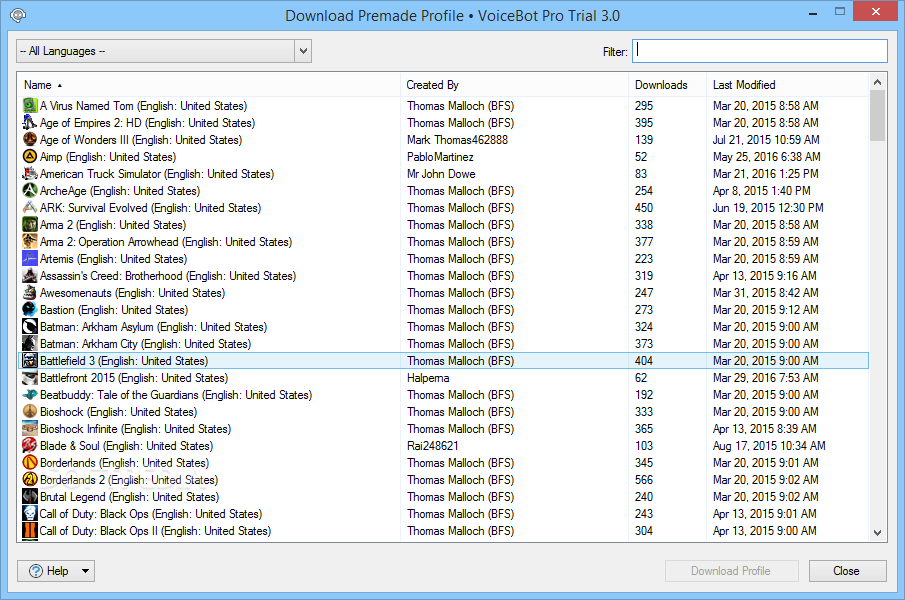Viewport: 905px width, 600px height.
Task: Click the ARK: Survival Evolved icon
Action: [30, 208]
